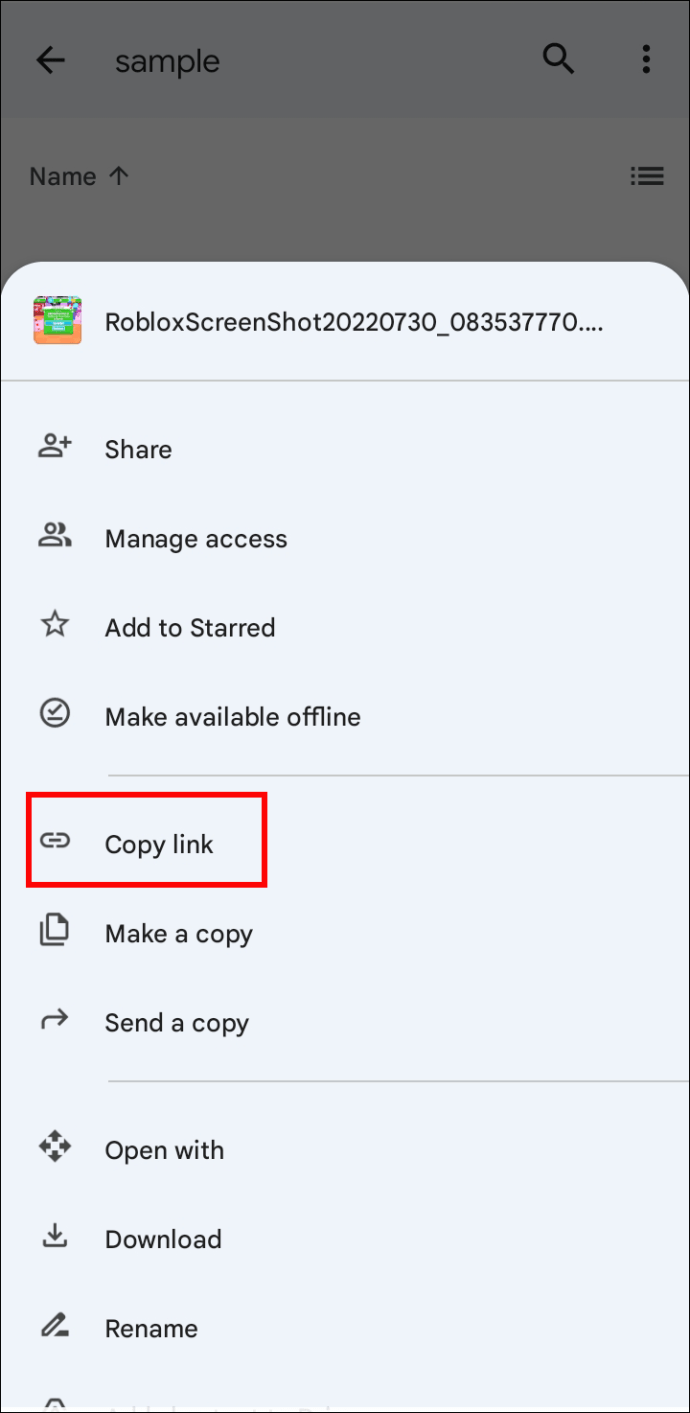Tap the RobloxScreenShot file name header
This screenshot has width=690, height=1413.
[354, 322]
